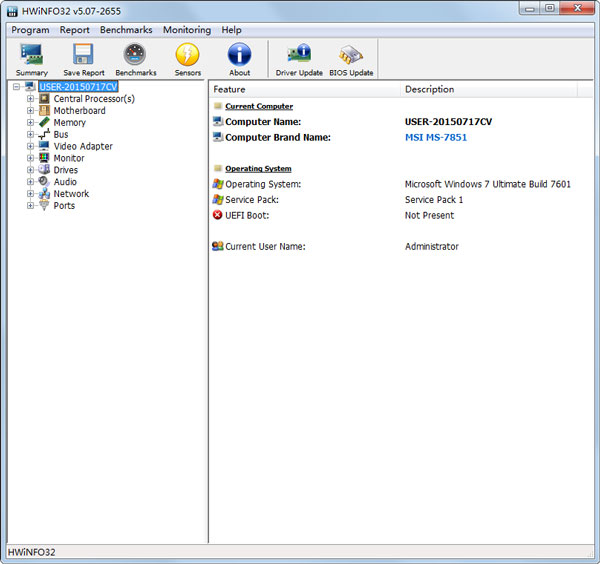Click the Description column header

coord(489,89)
